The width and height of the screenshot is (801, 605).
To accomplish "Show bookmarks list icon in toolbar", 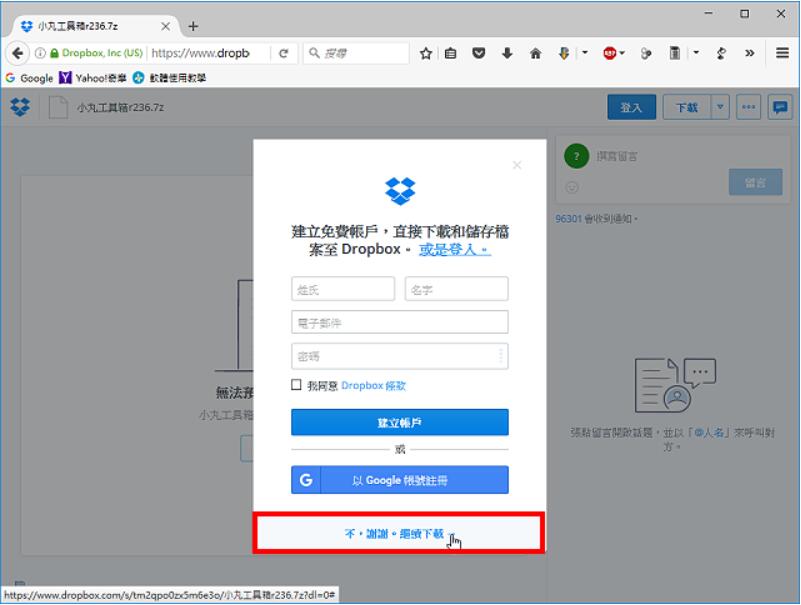I will pyautogui.click(x=451, y=53).
